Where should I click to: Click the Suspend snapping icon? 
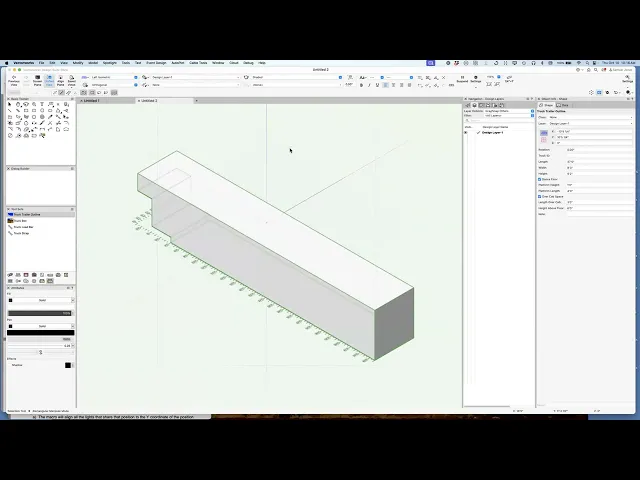[x=462, y=79]
